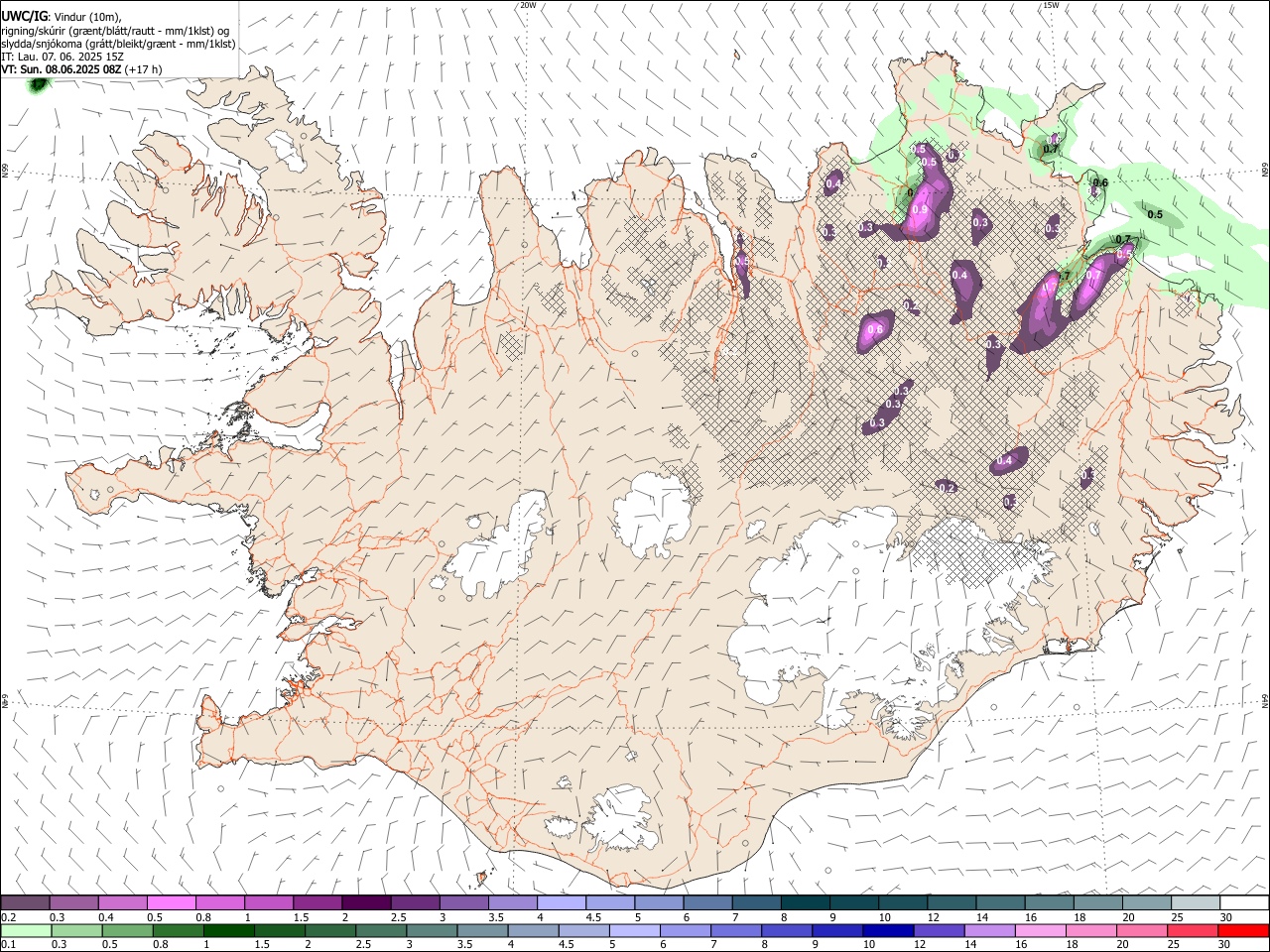The width and height of the screenshot is (1270, 952).
Task: Click the UWC/IG title text
Action: pos(24,16)
